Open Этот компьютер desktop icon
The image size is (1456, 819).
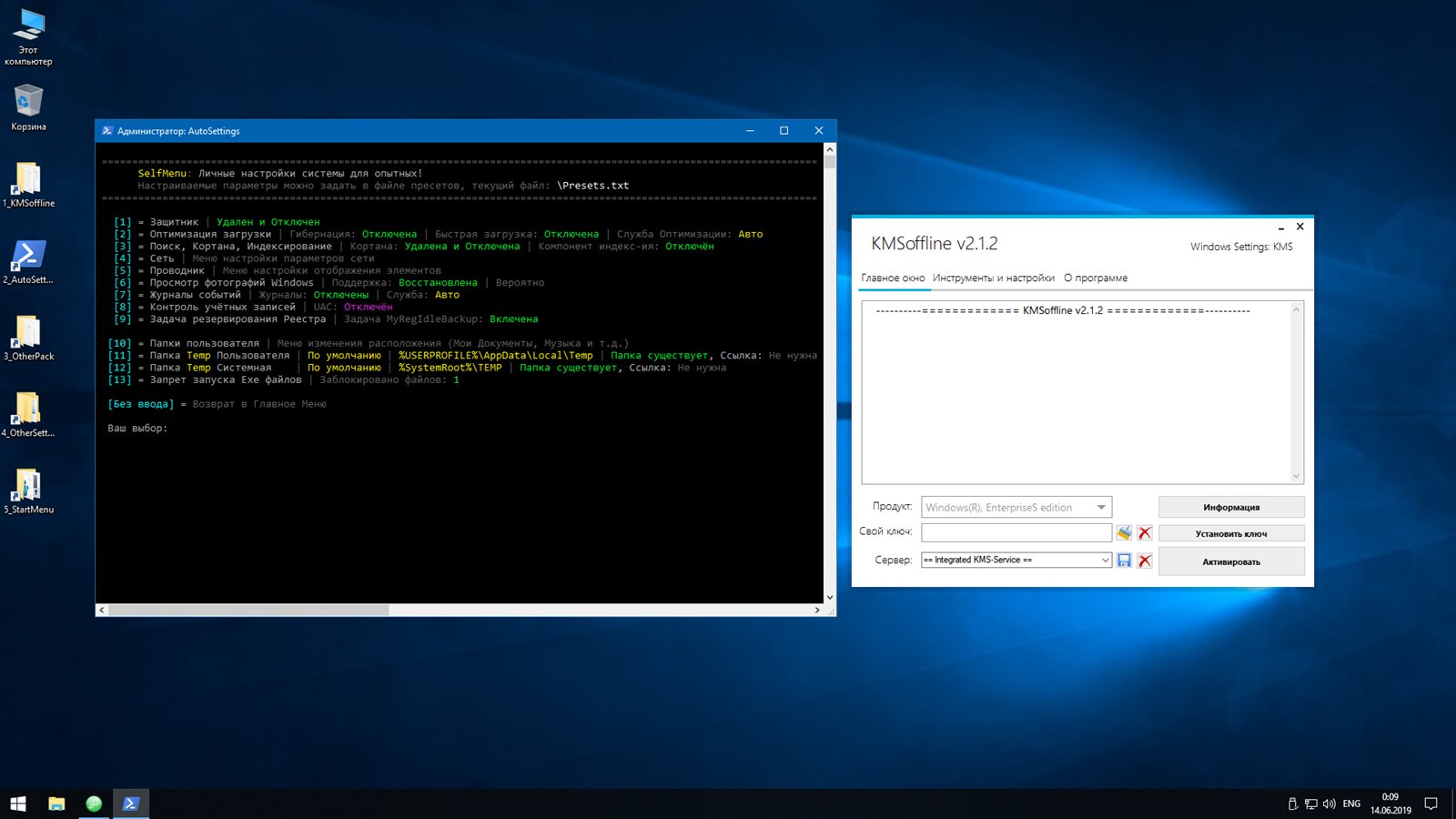(28, 37)
